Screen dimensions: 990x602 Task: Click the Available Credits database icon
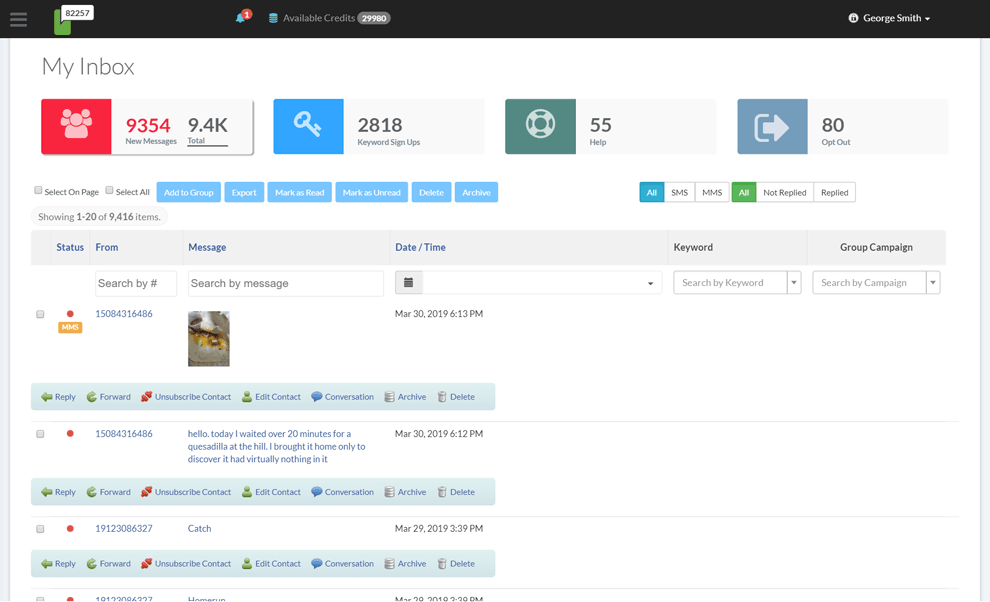click(x=273, y=18)
